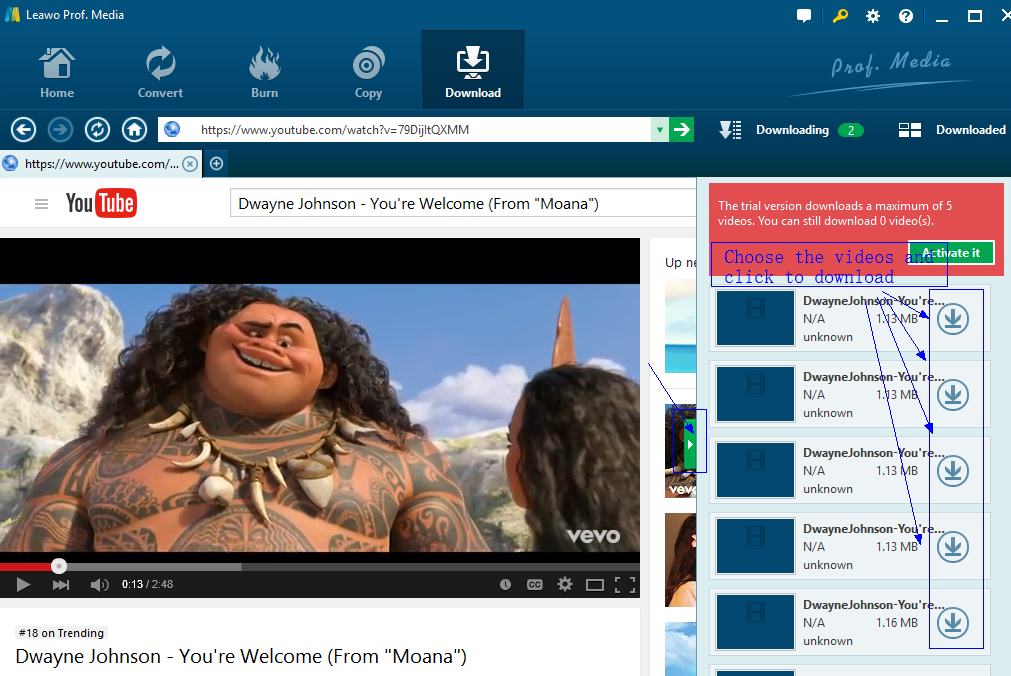Show the Downloading list
1011x676 pixels.
tap(791, 130)
